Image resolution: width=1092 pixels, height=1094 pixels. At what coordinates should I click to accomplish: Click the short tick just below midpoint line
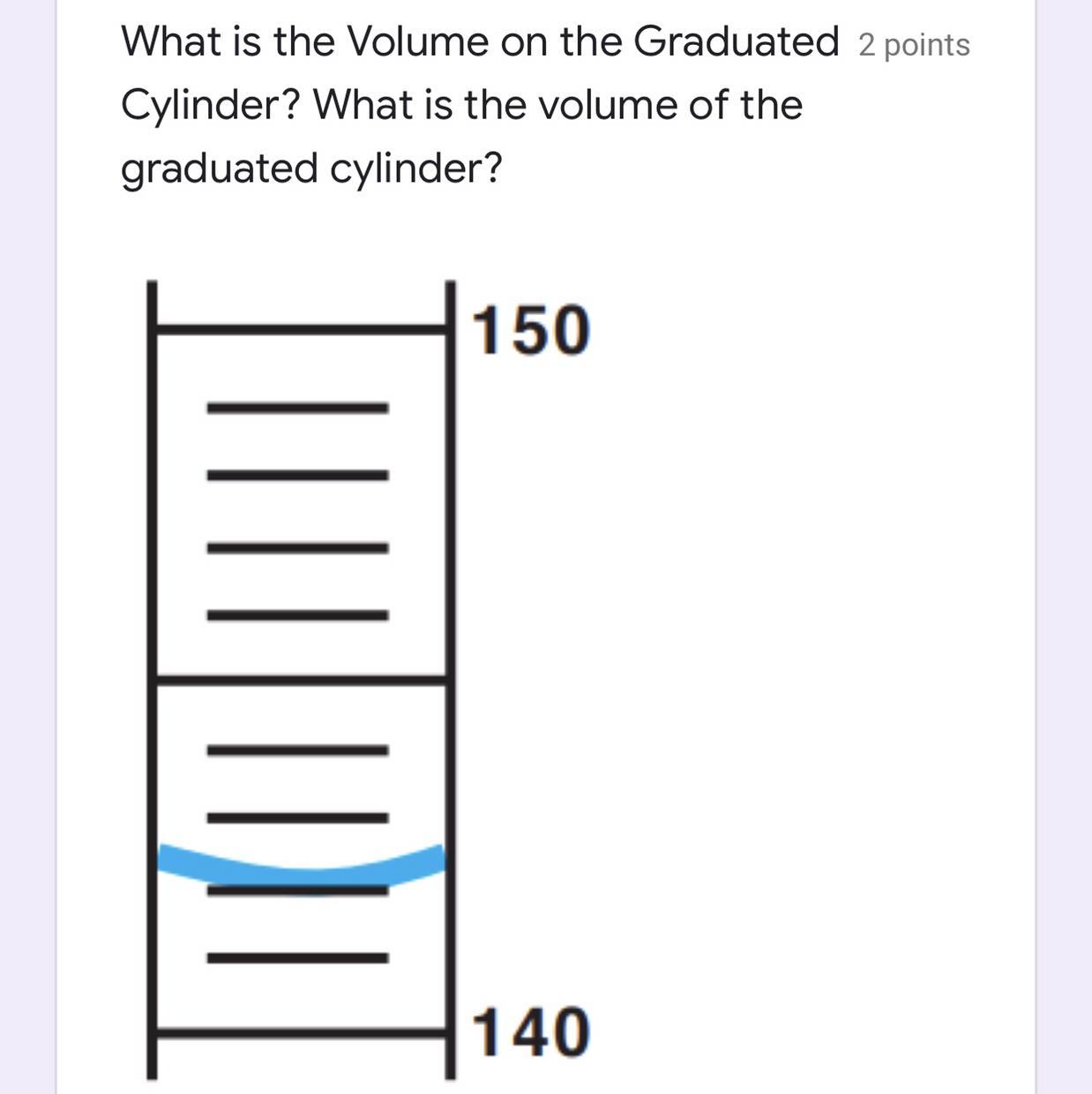click(x=297, y=751)
